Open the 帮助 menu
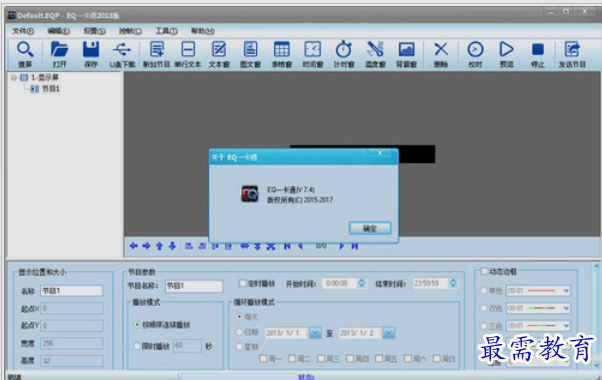The width and height of the screenshot is (602, 380). coord(202,31)
